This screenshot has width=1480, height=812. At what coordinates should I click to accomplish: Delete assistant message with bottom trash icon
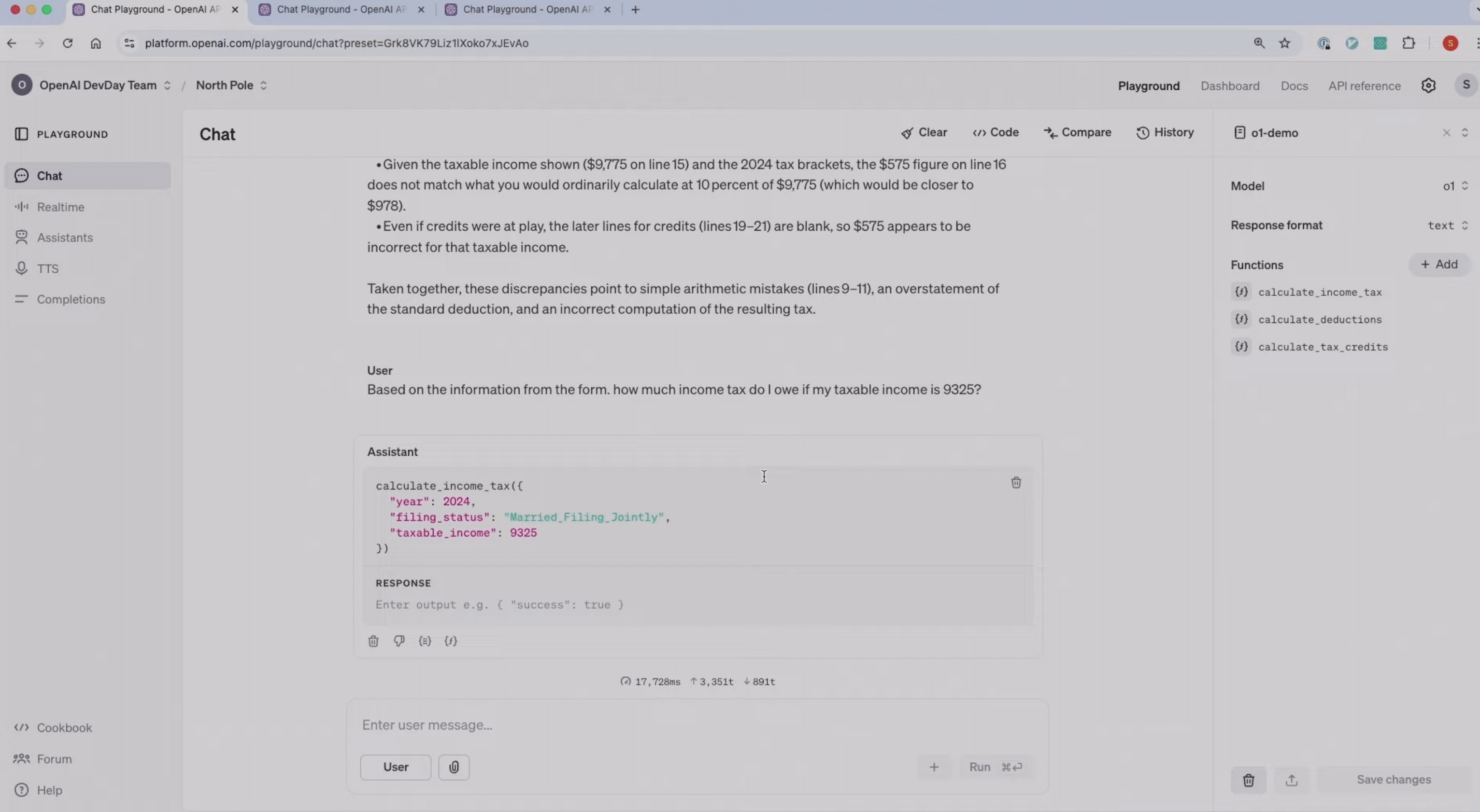tap(373, 641)
